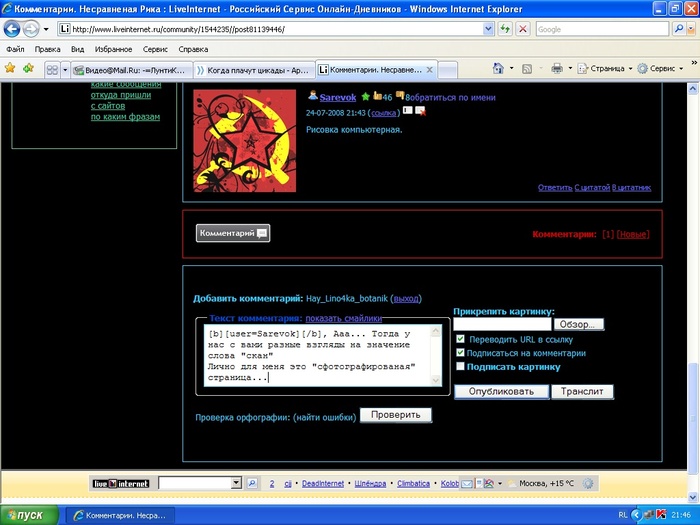Click the выход logout link

(406, 299)
